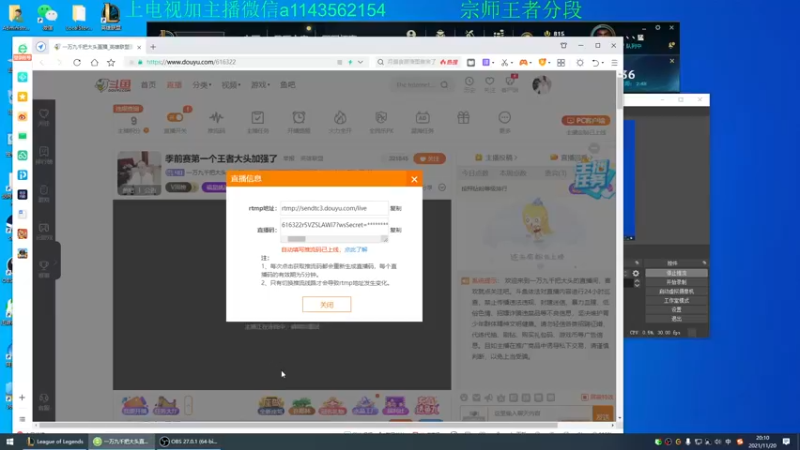Click the rtmp address input field
The height and width of the screenshot is (450, 800).
point(334,208)
